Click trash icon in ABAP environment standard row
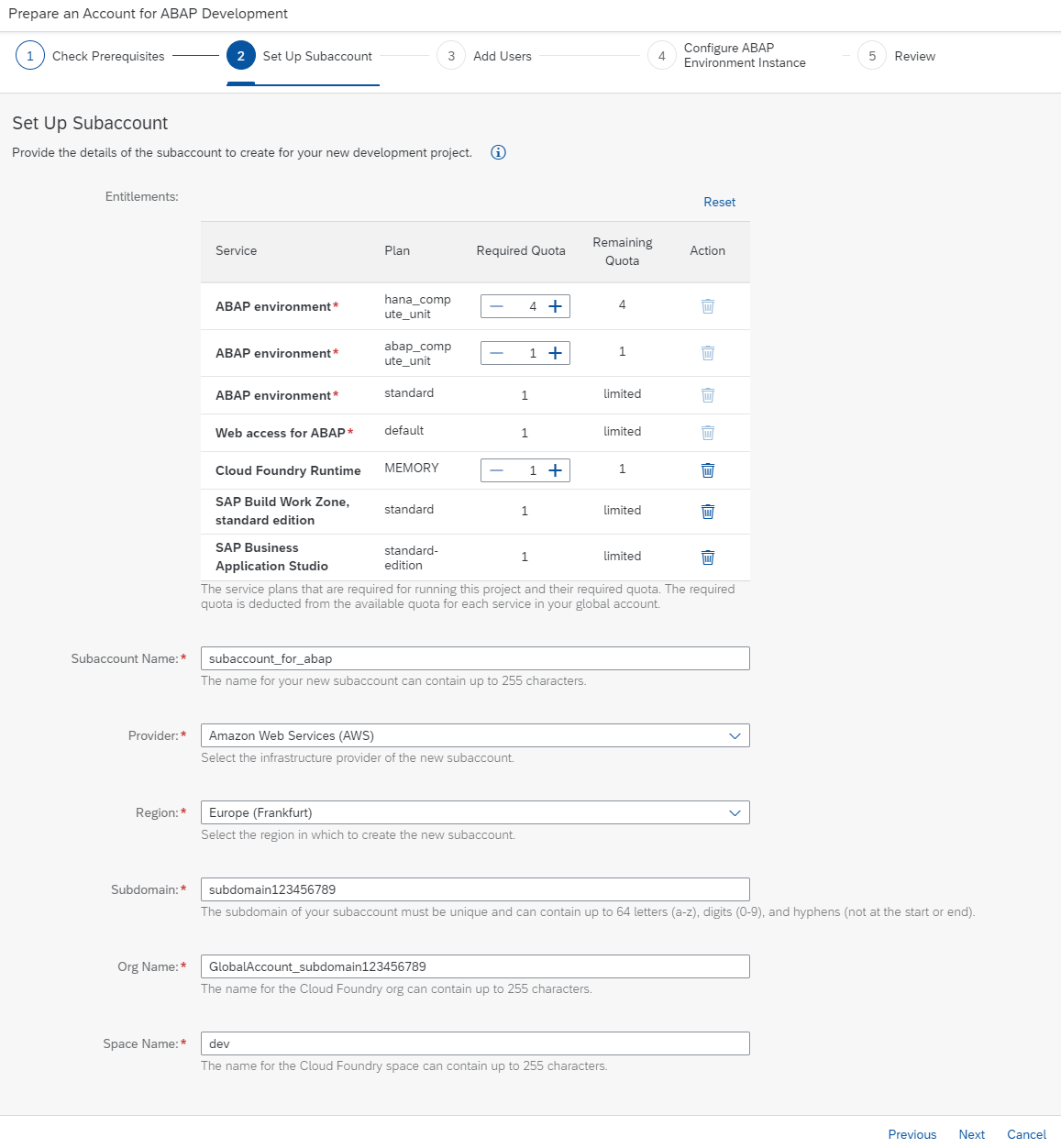 coord(708,395)
